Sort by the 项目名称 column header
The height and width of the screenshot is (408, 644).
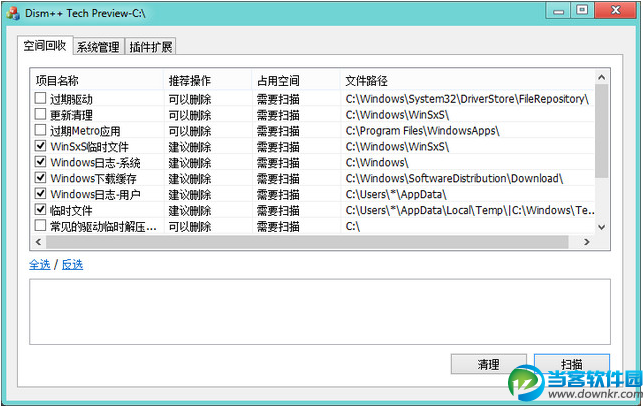[97, 81]
